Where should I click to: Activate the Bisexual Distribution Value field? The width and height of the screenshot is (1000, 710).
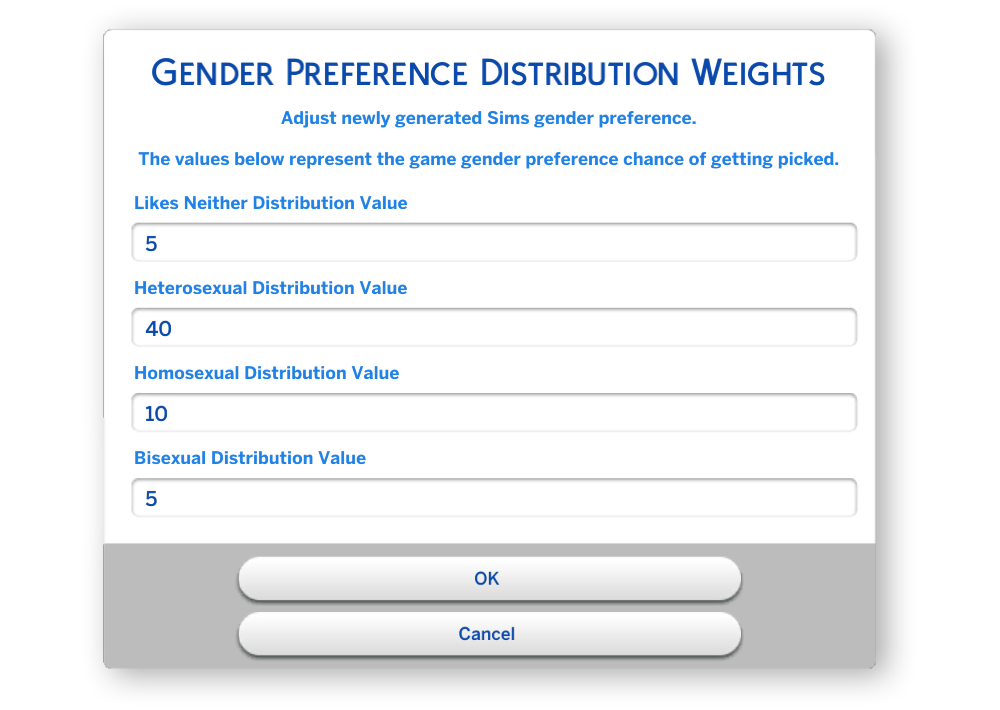[494, 498]
